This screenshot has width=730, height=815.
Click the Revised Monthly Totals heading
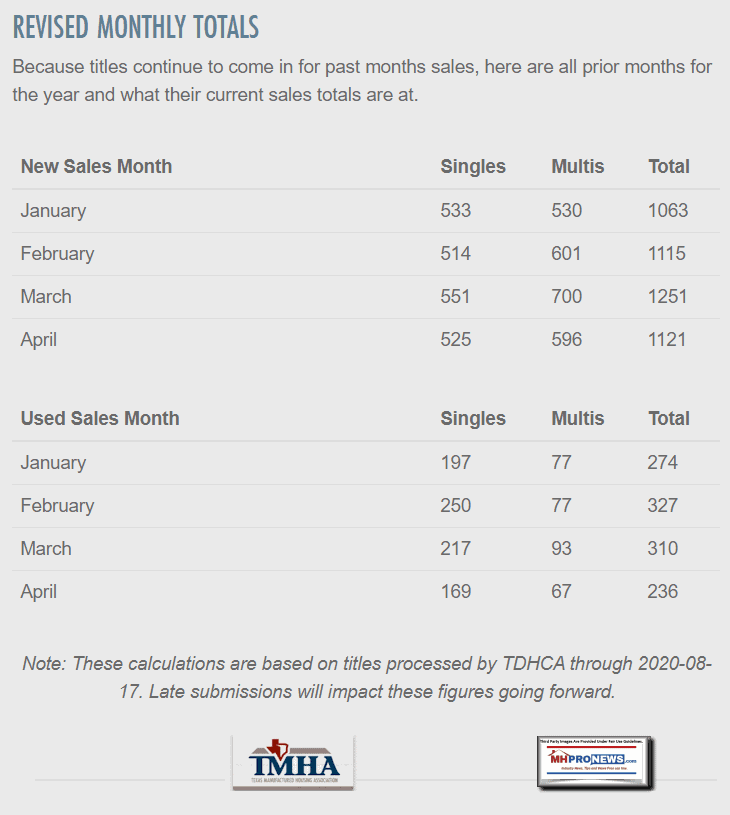pyautogui.click(x=136, y=27)
